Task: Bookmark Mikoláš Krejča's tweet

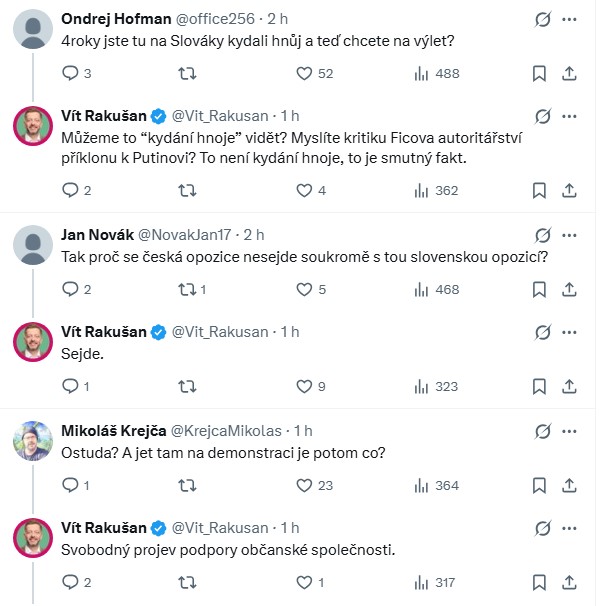Action: click(x=539, y=485)
